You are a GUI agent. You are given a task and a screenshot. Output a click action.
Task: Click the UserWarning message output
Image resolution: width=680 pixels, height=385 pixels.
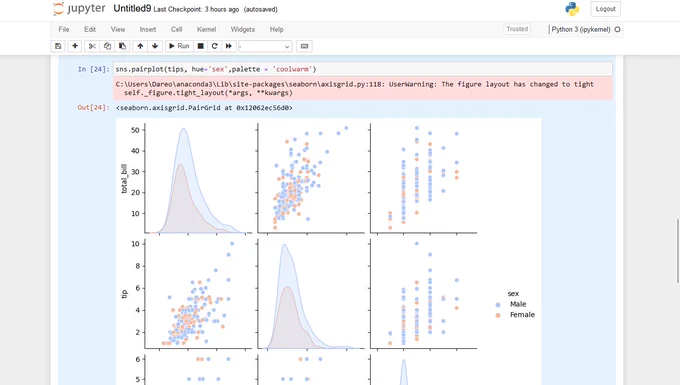tap(363, 88)
